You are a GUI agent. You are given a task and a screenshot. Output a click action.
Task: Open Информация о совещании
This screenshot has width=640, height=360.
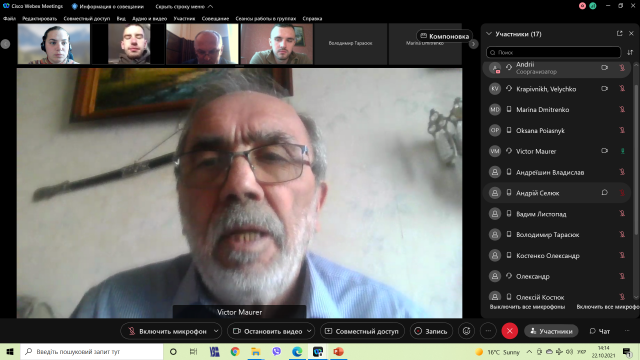108,7
